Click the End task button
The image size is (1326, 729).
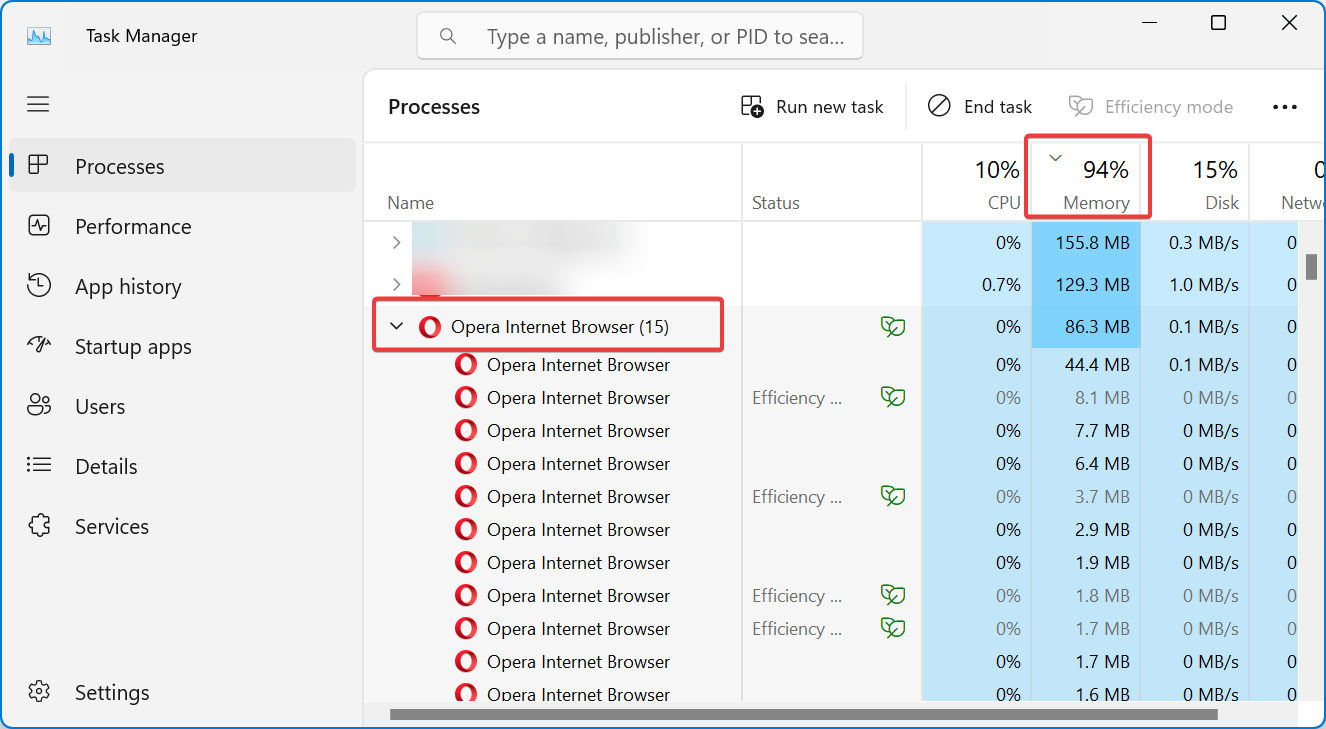tap(980, 107)
